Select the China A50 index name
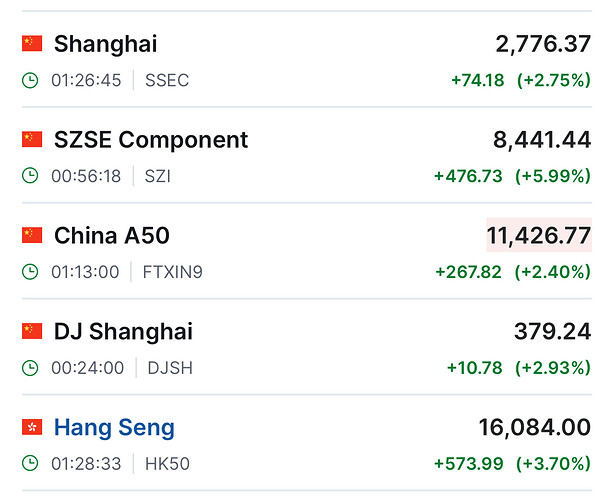The width and height of the screenshot is (615, 500). pos(112,236)
